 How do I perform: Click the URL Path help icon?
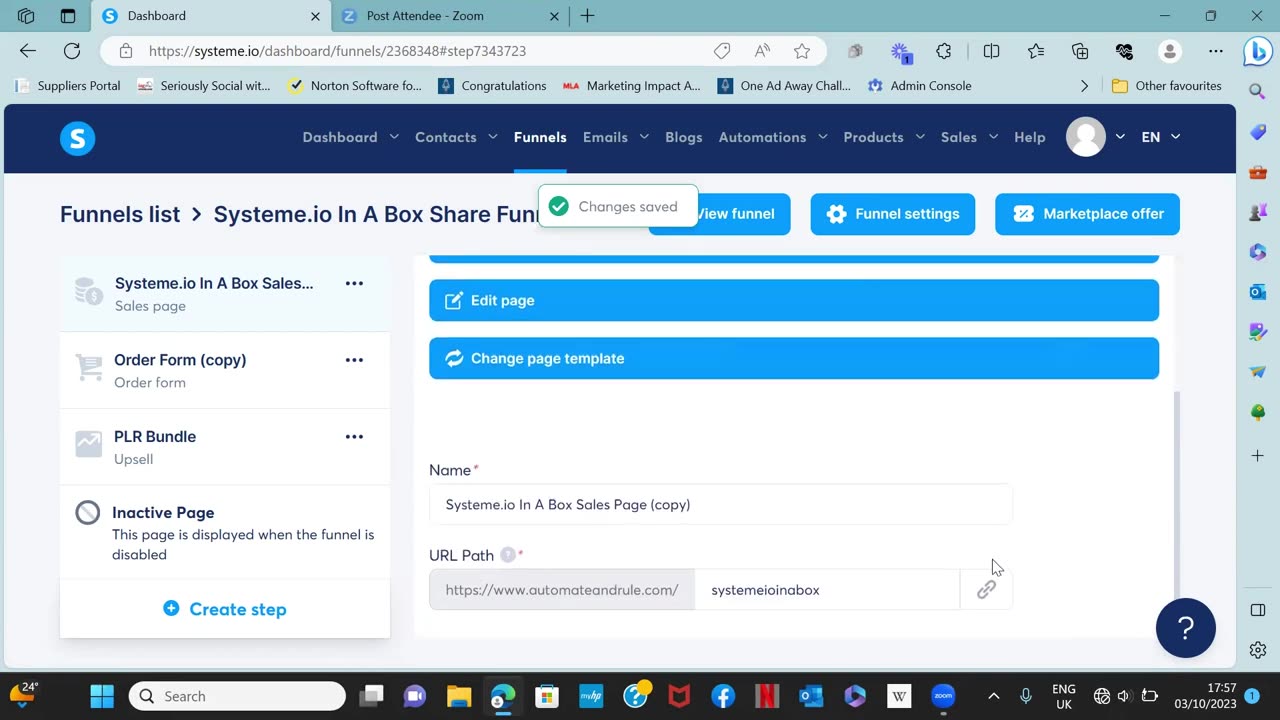[508, 555]
